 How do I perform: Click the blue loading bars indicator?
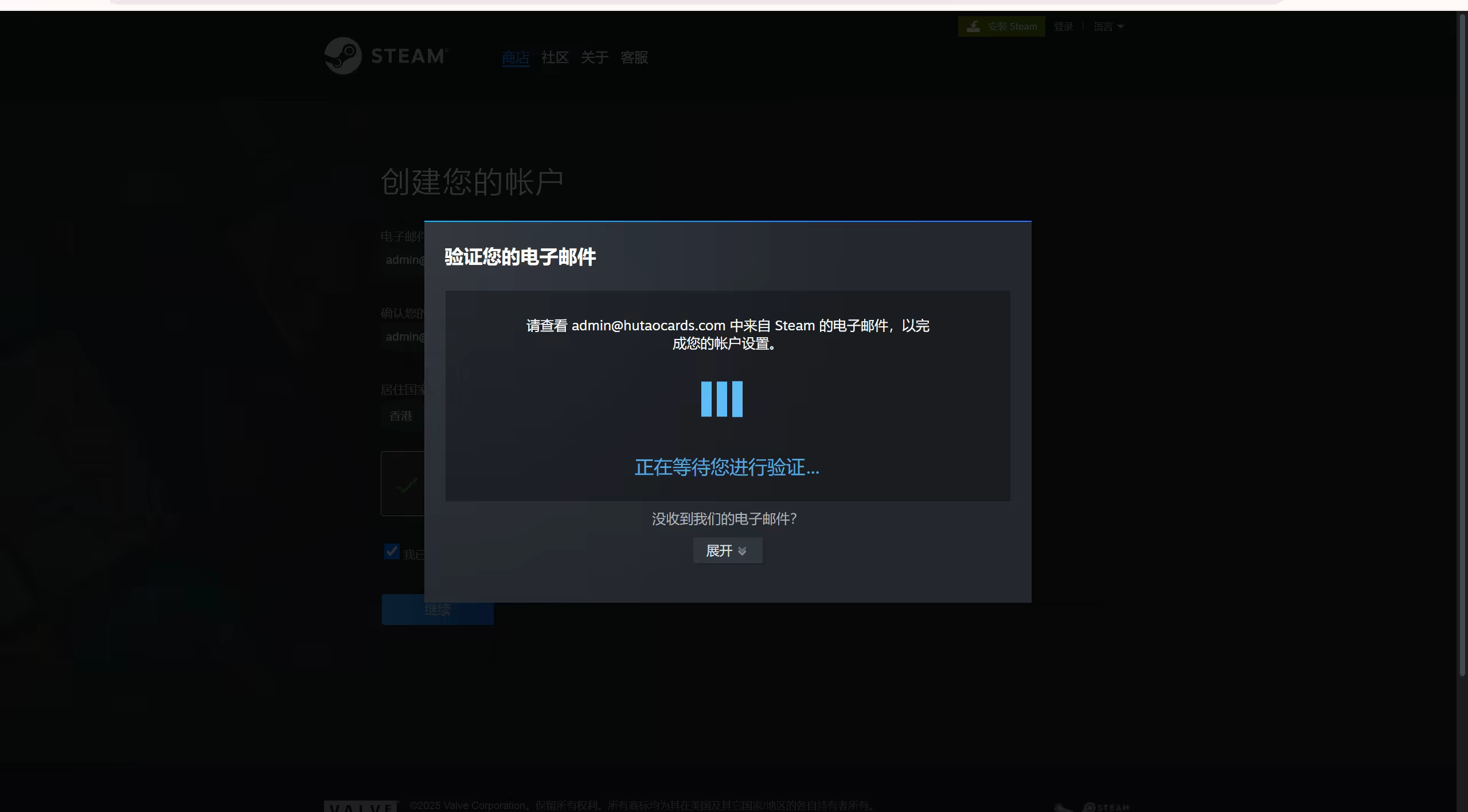pos(721,399)
